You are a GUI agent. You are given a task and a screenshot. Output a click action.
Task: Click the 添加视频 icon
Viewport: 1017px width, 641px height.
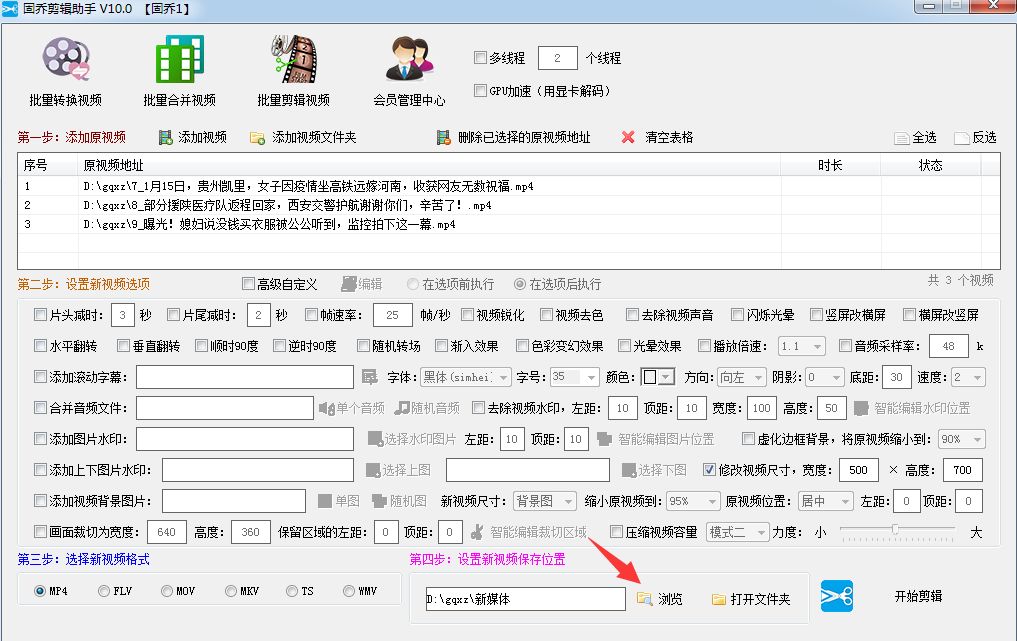pyautogui.click(x=166, y=138)
